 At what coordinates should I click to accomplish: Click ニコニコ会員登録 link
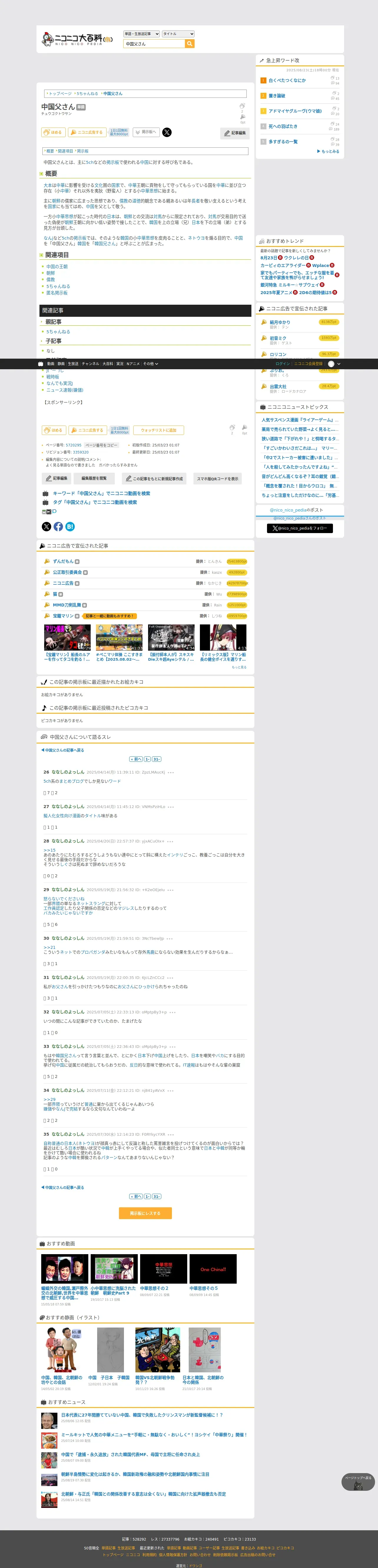pyautogui.click(x=308, y=363)
